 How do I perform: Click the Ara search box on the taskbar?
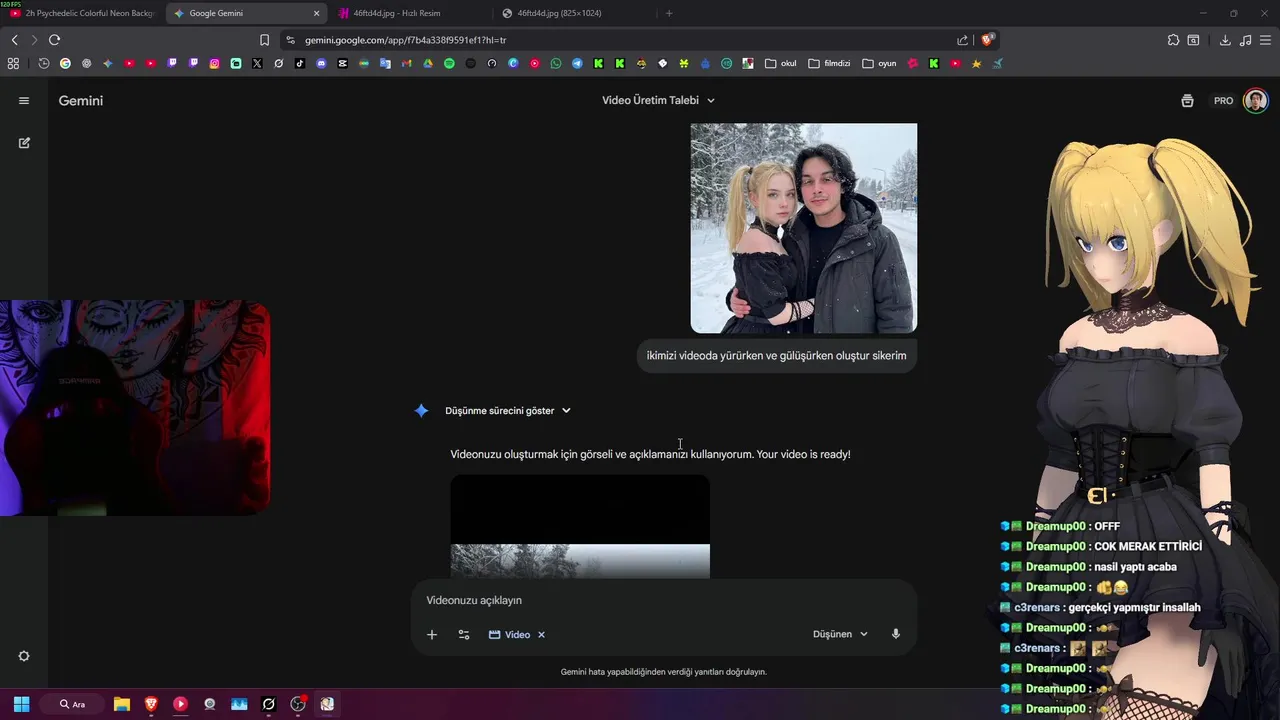point(73,704)
